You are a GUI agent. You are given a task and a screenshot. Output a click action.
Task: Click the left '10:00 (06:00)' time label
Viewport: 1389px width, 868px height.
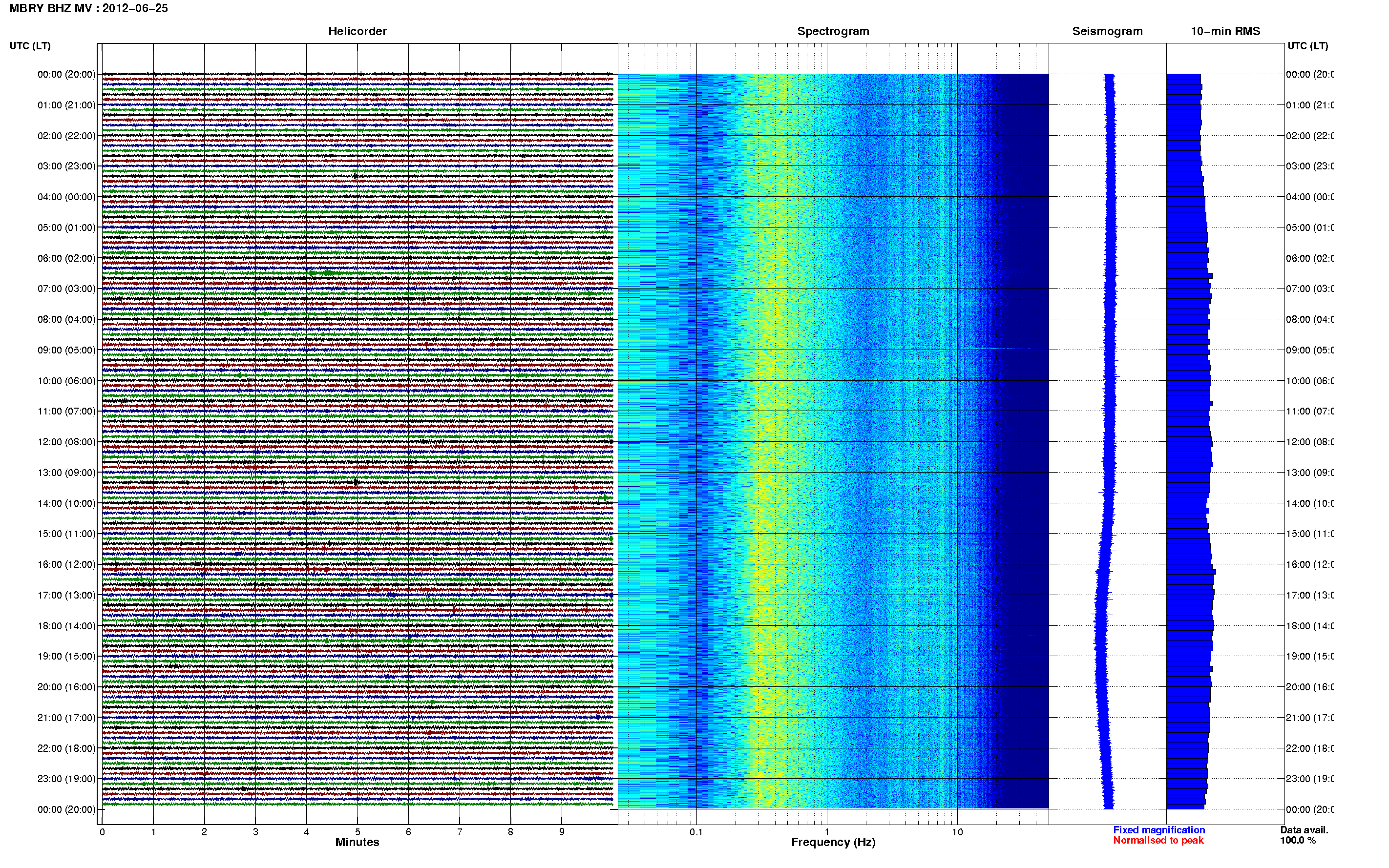coord(66,381)
